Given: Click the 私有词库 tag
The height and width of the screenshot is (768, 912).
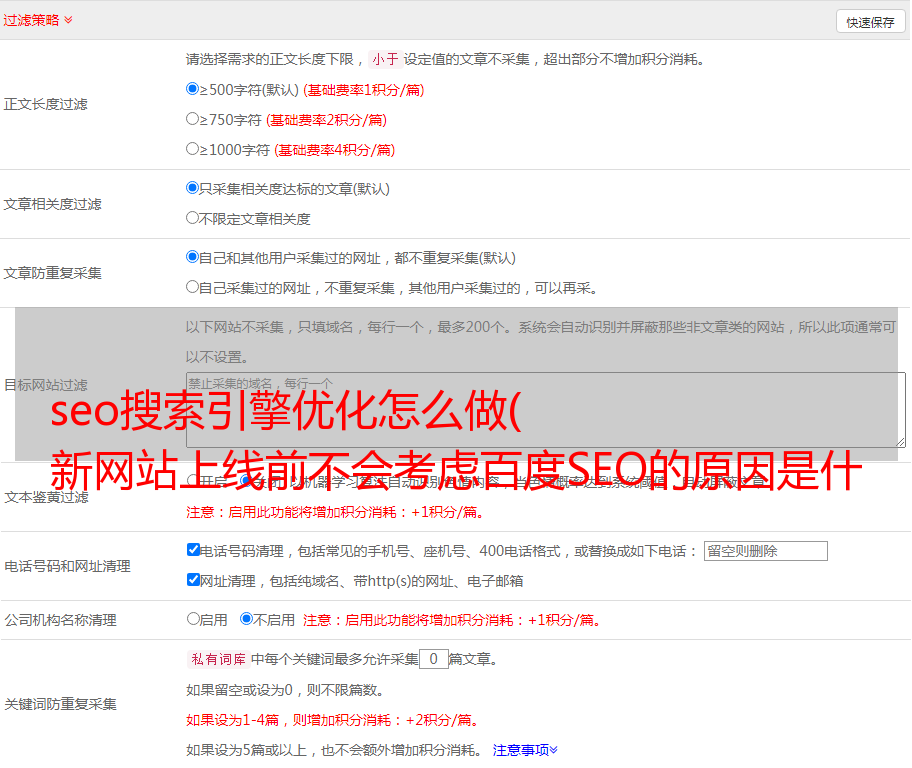Looking at the screenshot, I should pyautogui.click(x=219, y=659).
